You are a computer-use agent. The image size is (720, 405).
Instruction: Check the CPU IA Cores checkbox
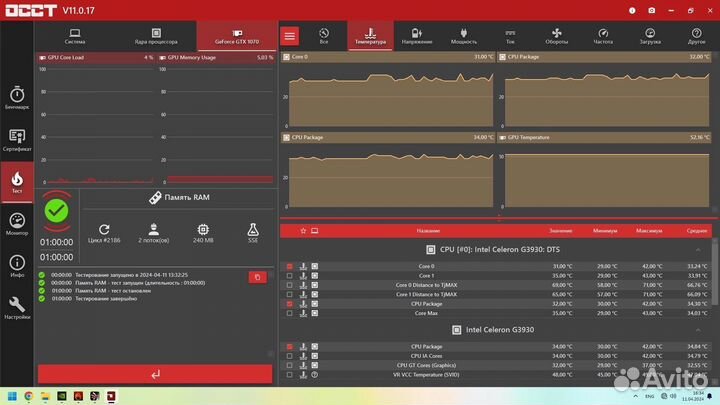pos(289,356)
